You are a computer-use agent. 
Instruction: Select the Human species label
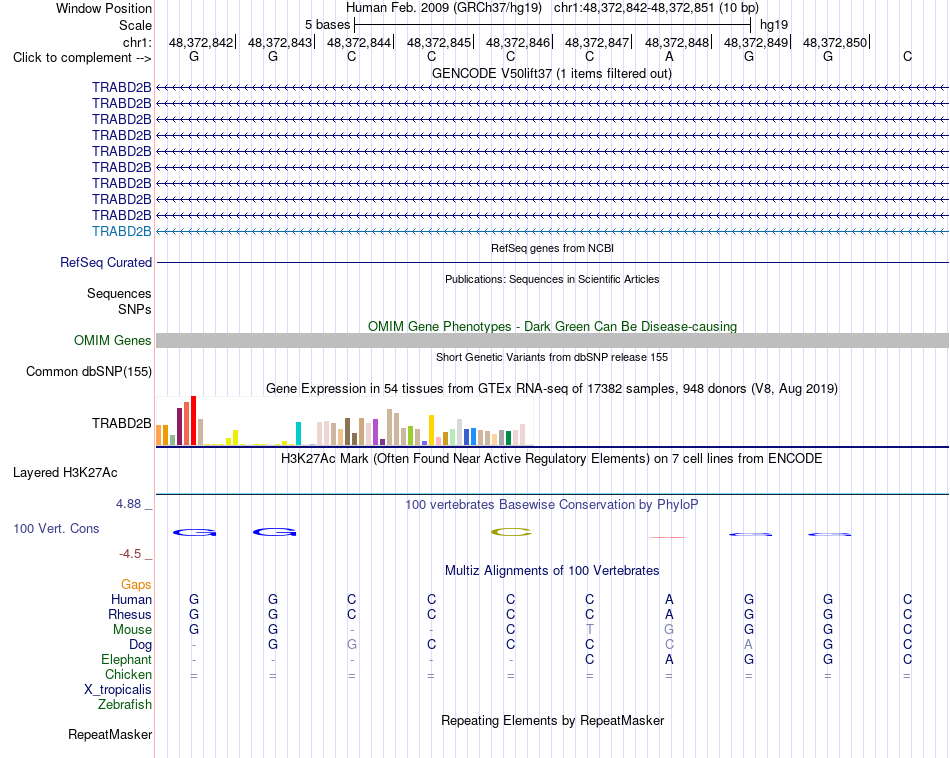pos(131,599)
